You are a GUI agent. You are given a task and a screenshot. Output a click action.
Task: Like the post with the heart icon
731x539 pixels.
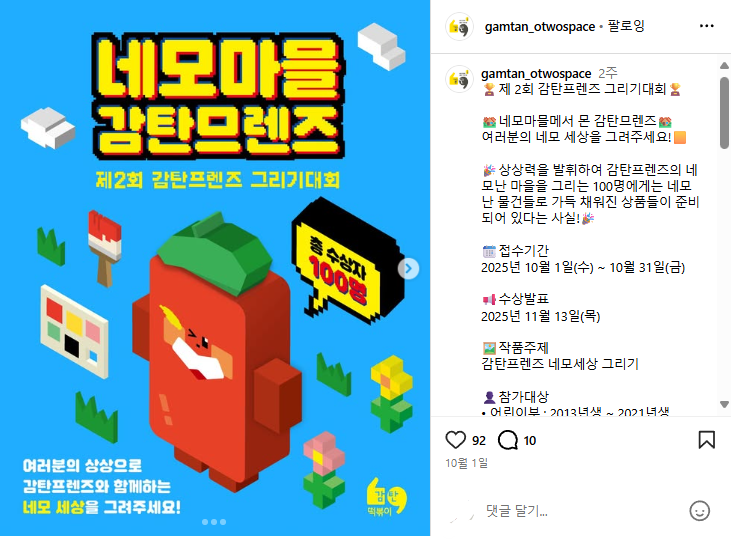pos(455,440)
